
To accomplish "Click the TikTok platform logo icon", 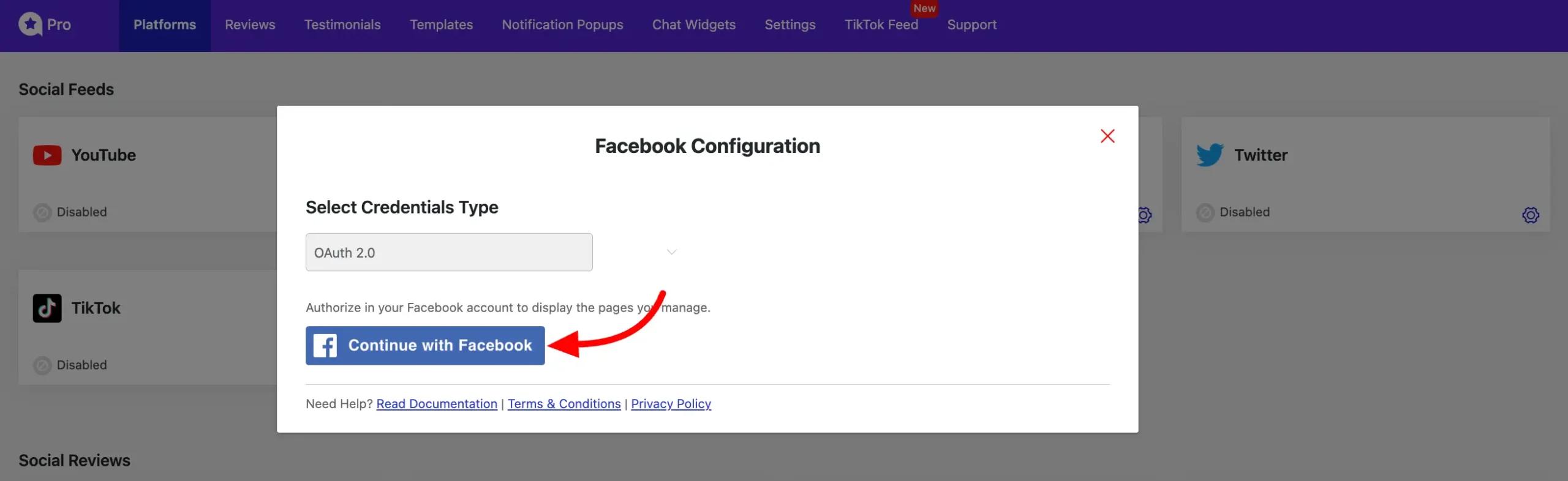I will (x=47, y=308).
